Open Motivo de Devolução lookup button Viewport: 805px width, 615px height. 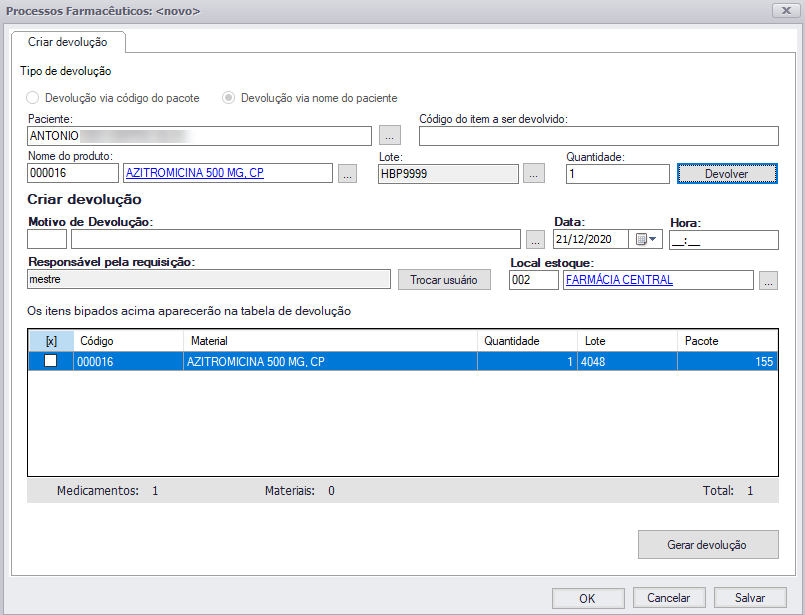point(535,240)
